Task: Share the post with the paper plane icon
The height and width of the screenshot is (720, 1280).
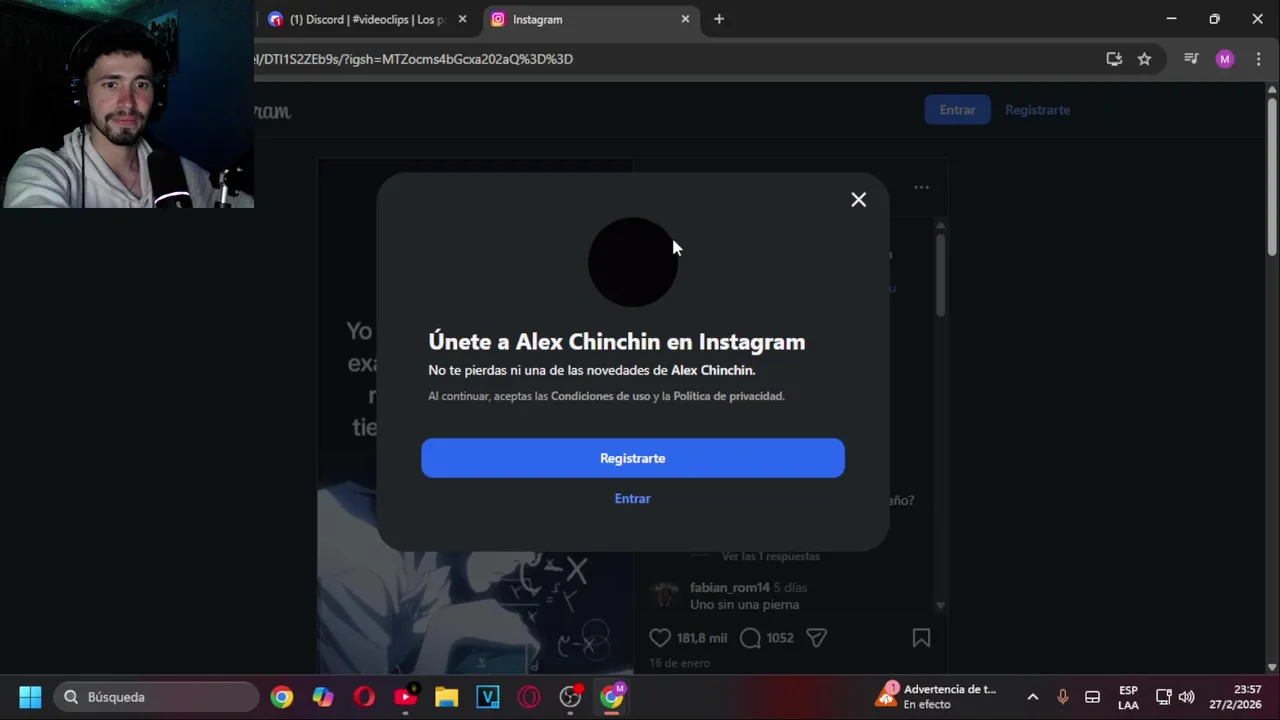Action: [x=816, y=638]
